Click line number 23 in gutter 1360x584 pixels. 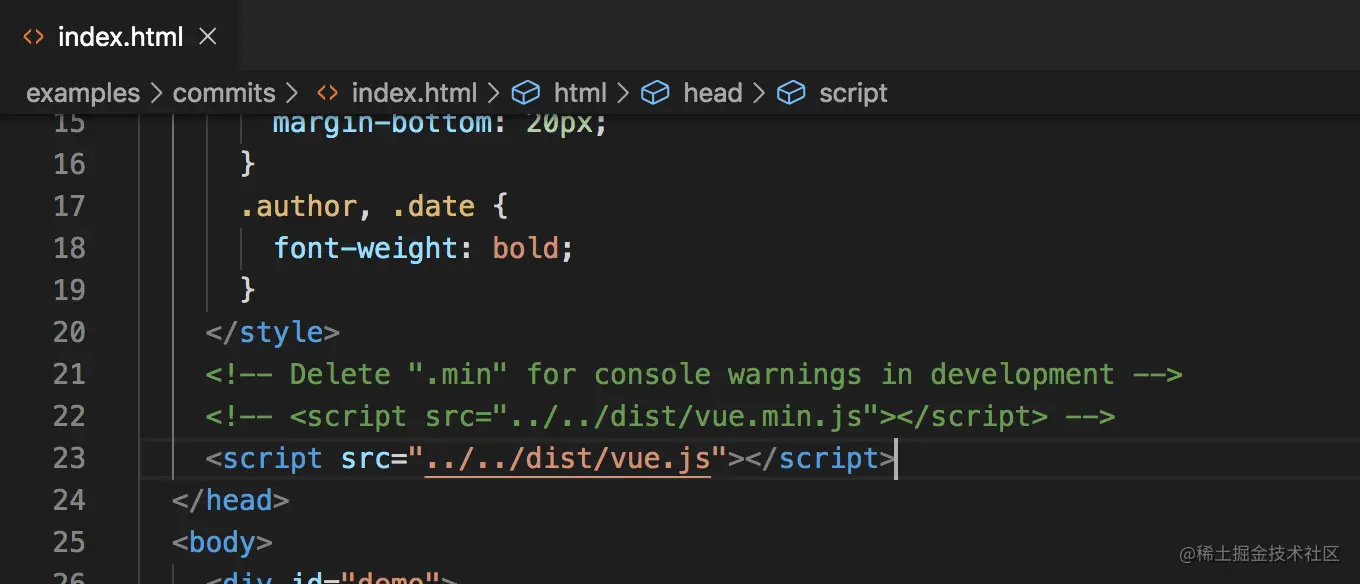[x=69, y=458]
